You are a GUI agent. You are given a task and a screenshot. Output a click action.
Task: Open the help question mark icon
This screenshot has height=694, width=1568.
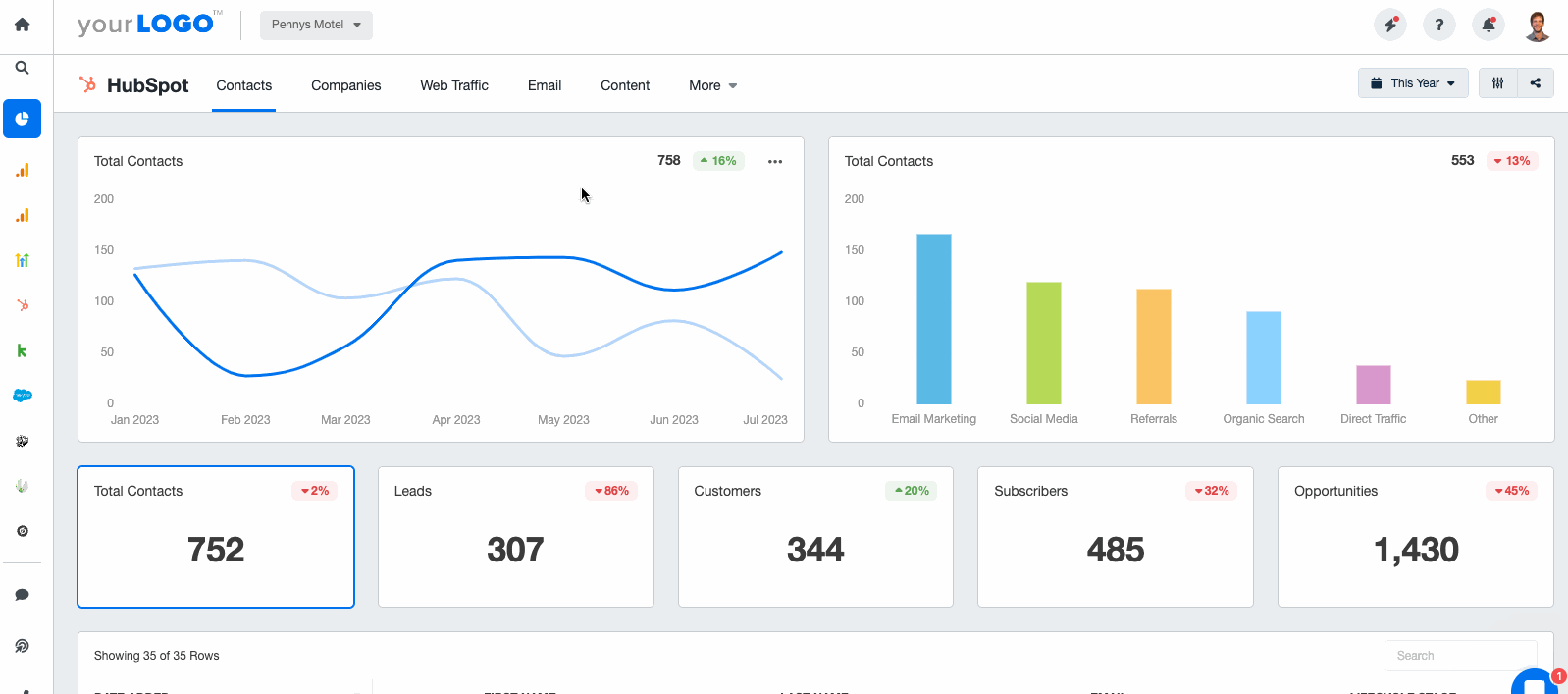(x=1438, y=25)
